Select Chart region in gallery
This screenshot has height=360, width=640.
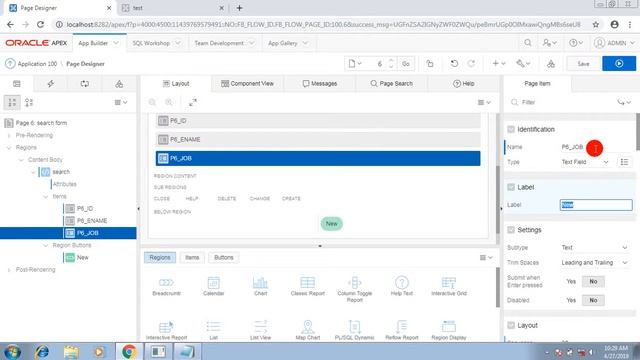click(x=260, y=286)
